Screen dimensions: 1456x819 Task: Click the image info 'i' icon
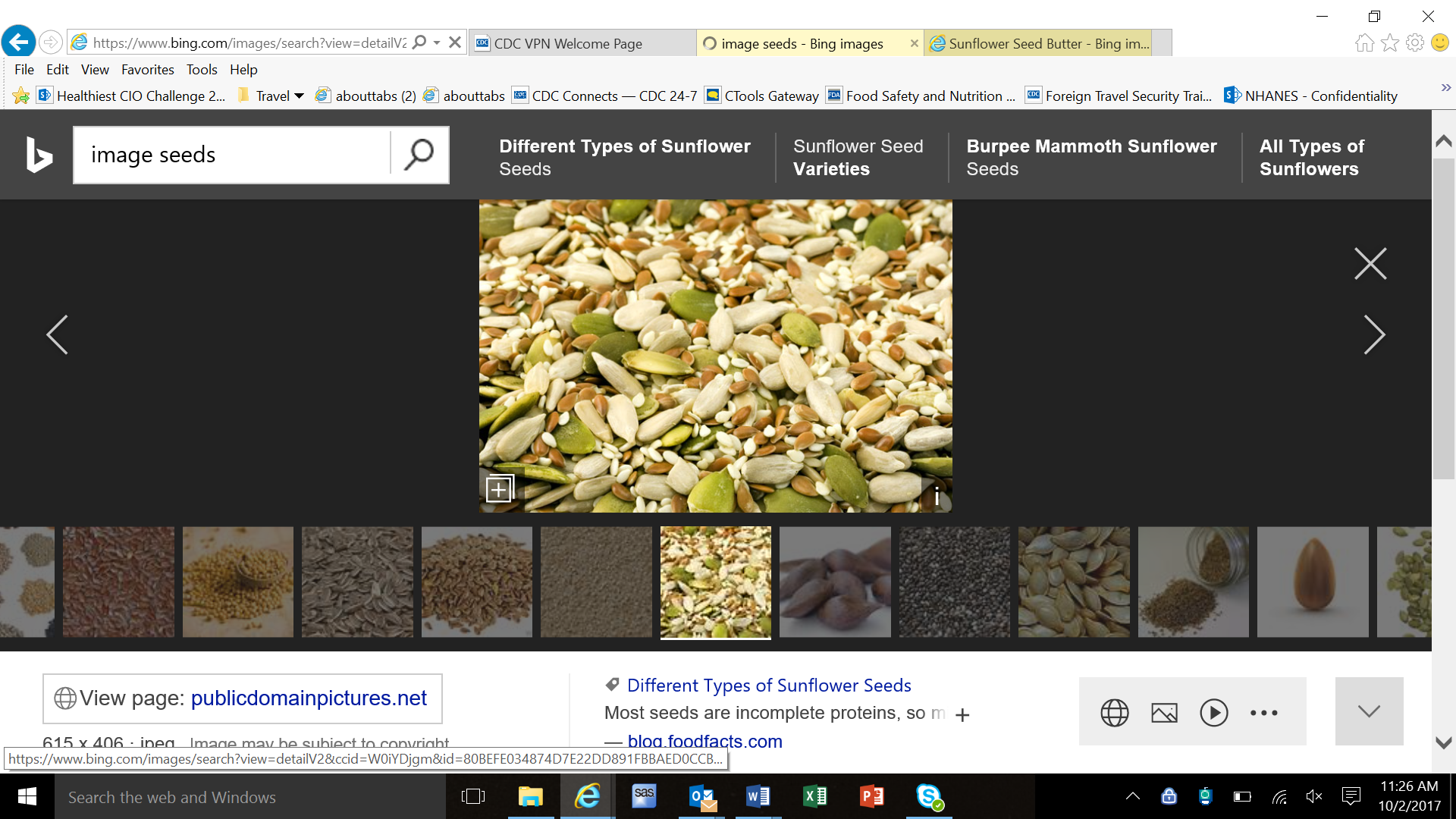point(937,497)
